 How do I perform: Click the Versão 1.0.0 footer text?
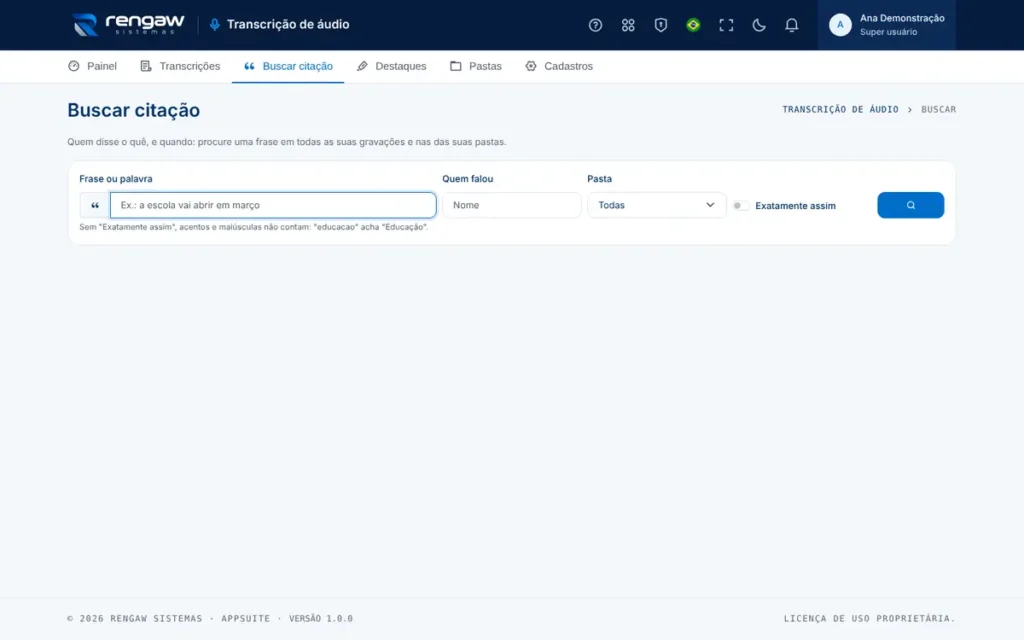321,618
